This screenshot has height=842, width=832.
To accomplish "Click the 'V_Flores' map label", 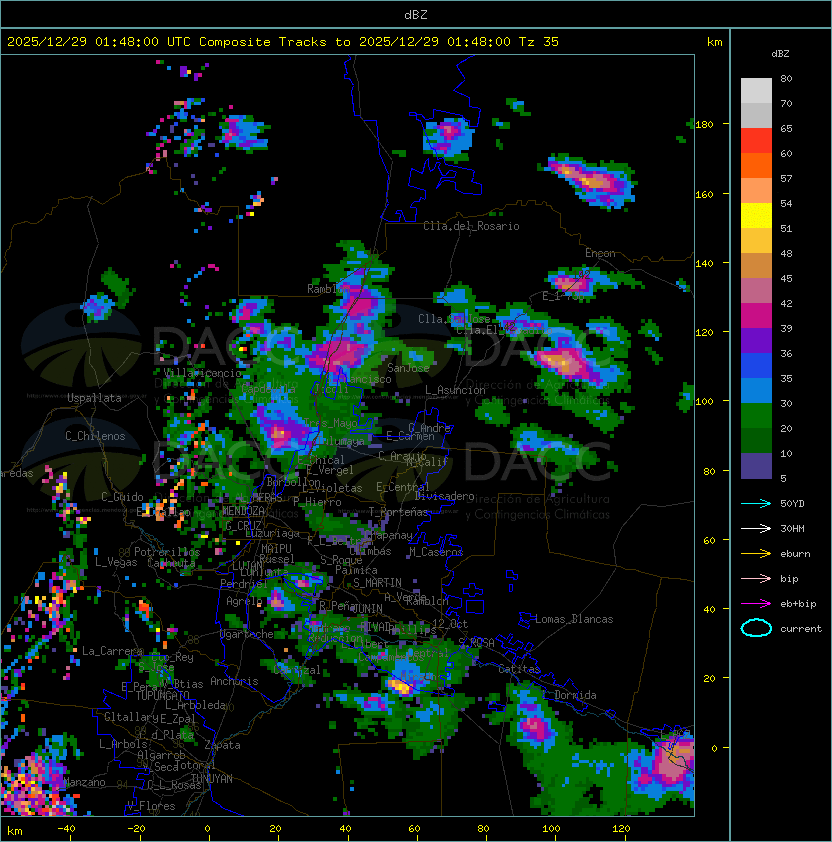I will click(x=151, y=806).
